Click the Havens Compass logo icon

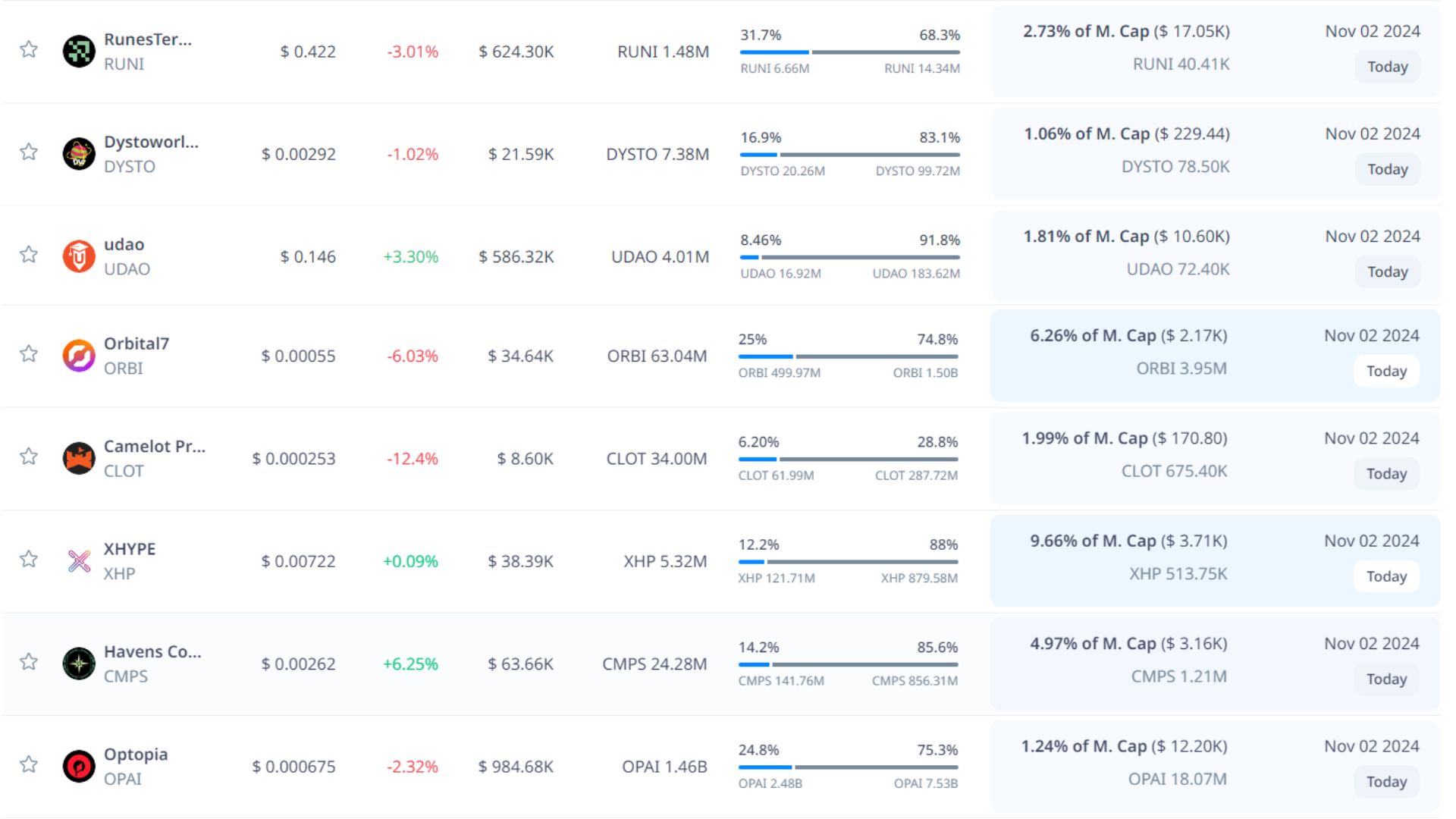79,664
